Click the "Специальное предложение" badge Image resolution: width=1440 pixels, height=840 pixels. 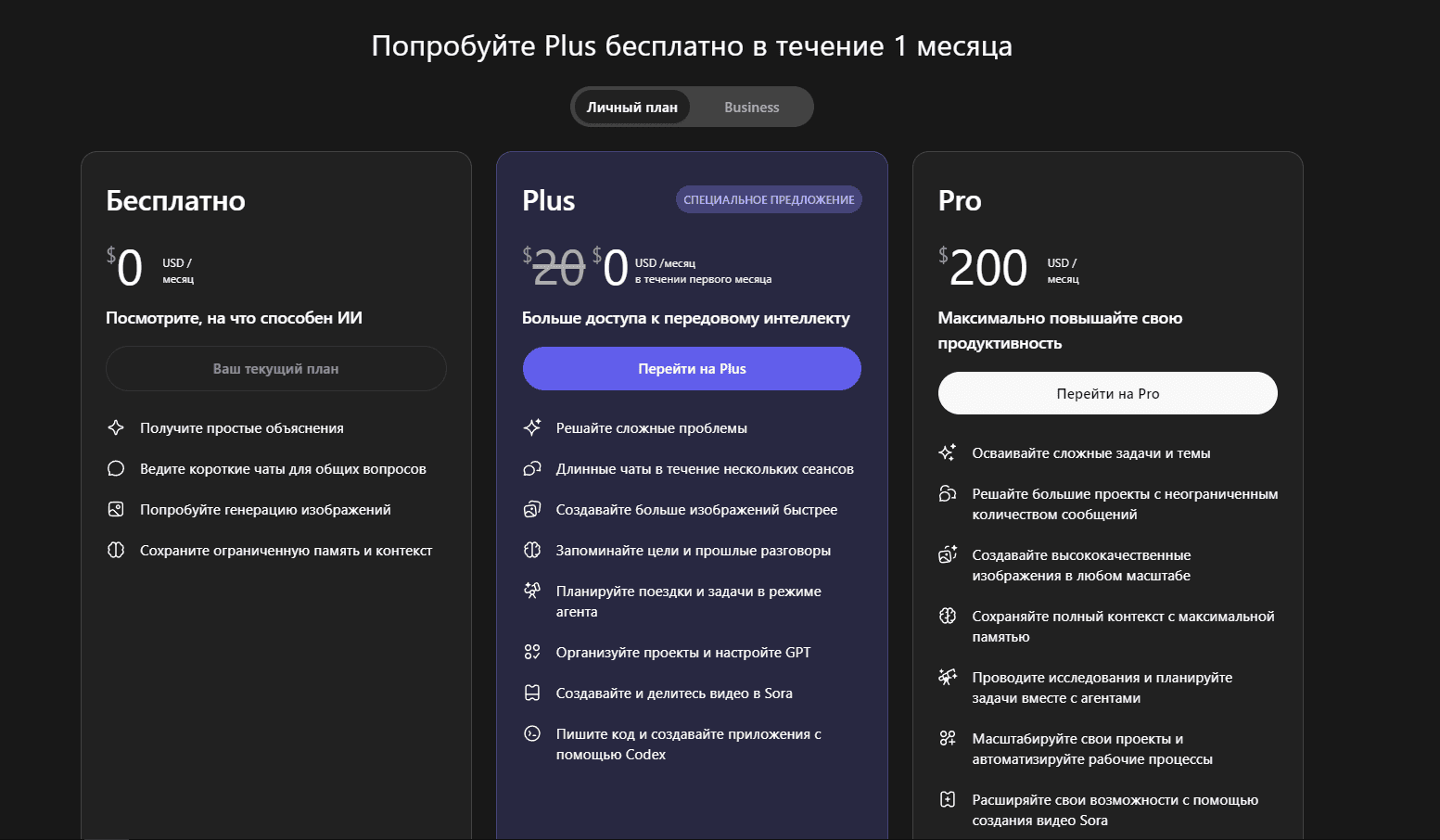pos(769,199)
